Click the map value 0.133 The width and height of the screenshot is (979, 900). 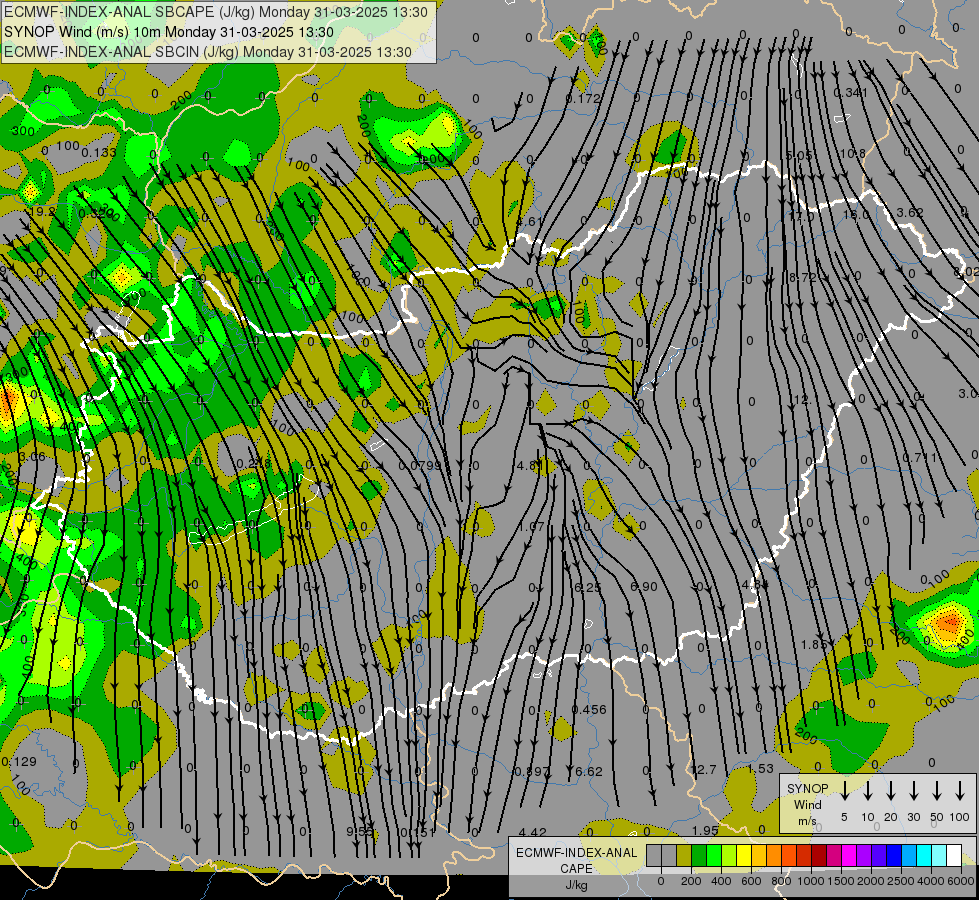[99, 152]
